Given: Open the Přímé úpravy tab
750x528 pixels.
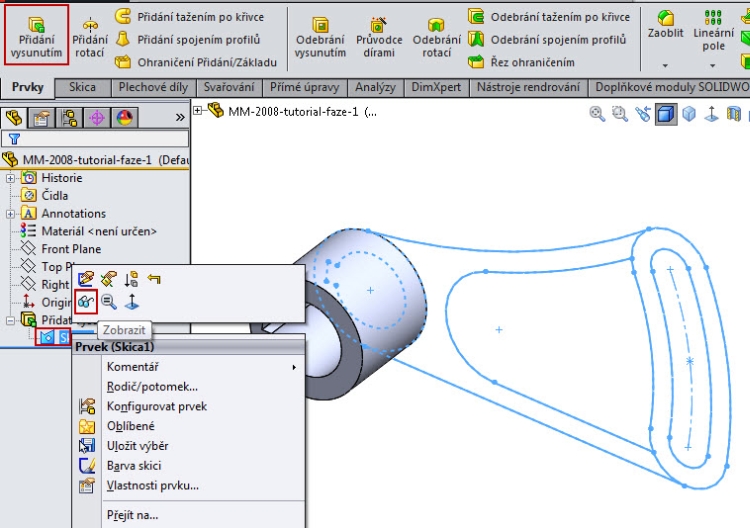Looking at the screenshot, I should (304, 88).
